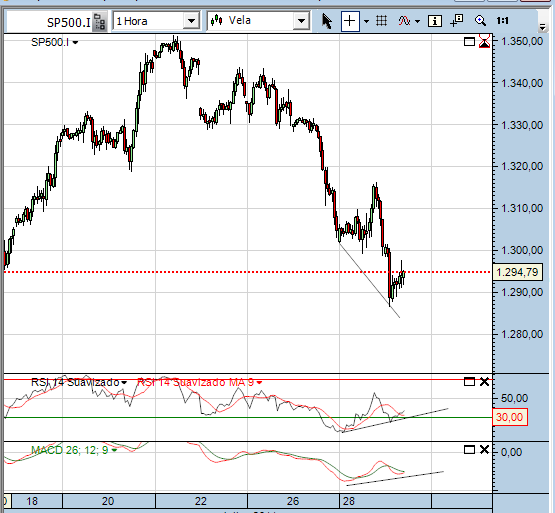Expand the indicators dropdown arrow
This screenshot has width=555, height=513.
417,22
